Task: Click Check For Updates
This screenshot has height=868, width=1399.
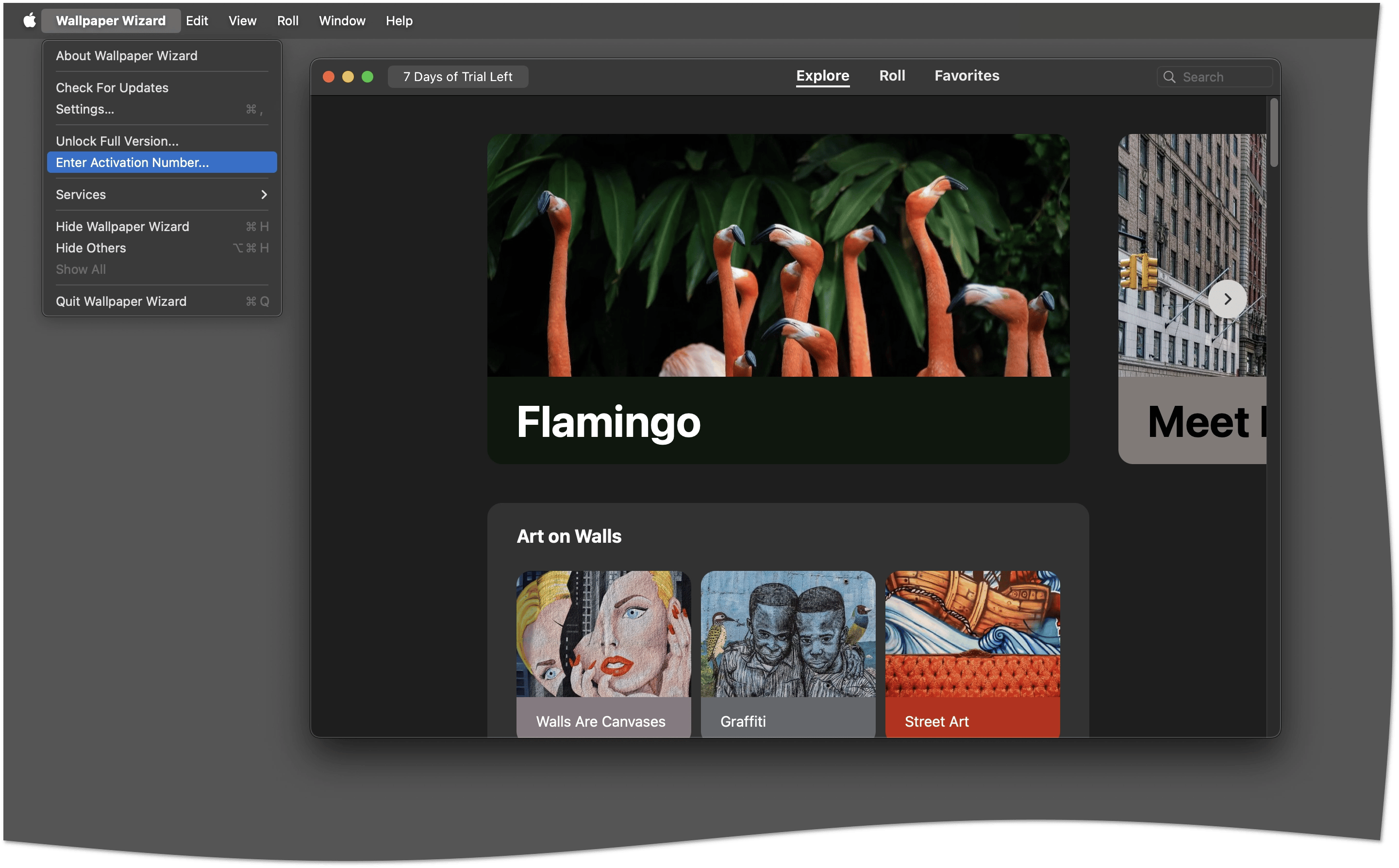Action: coord(112,88)
